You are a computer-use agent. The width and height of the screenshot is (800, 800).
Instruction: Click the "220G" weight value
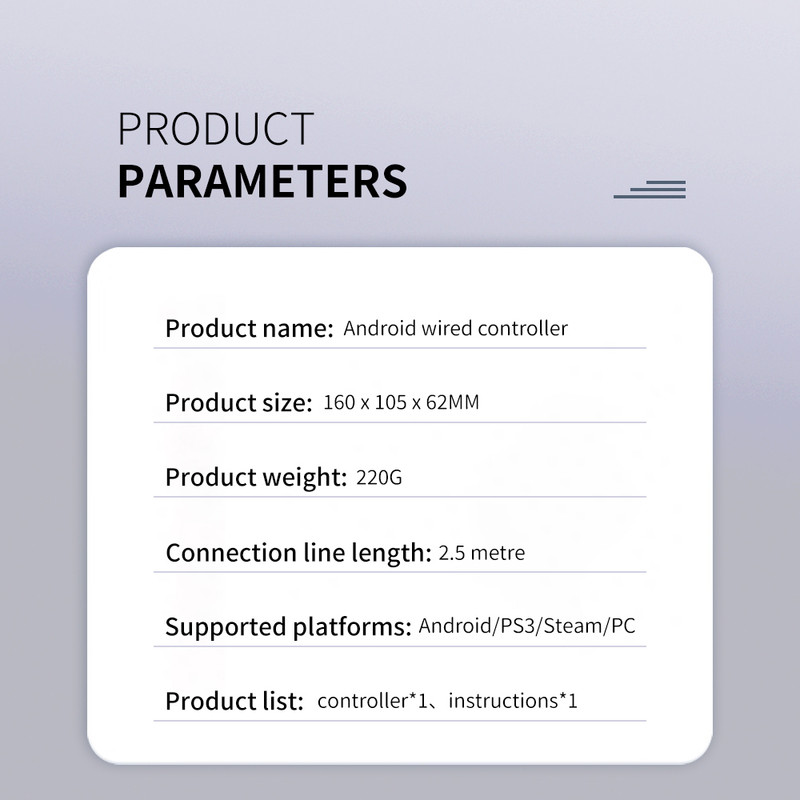point(379,478)
